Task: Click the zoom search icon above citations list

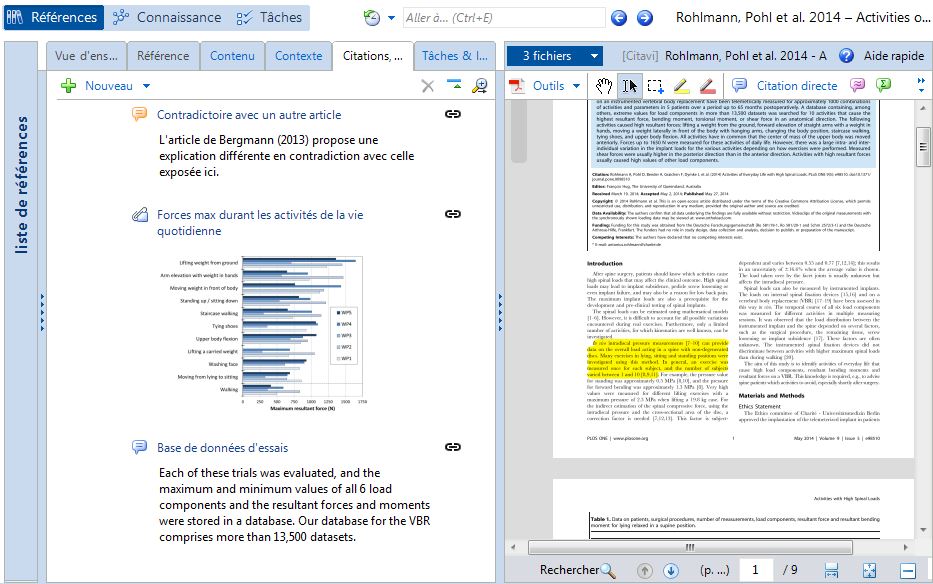Action: pos(481,86)
